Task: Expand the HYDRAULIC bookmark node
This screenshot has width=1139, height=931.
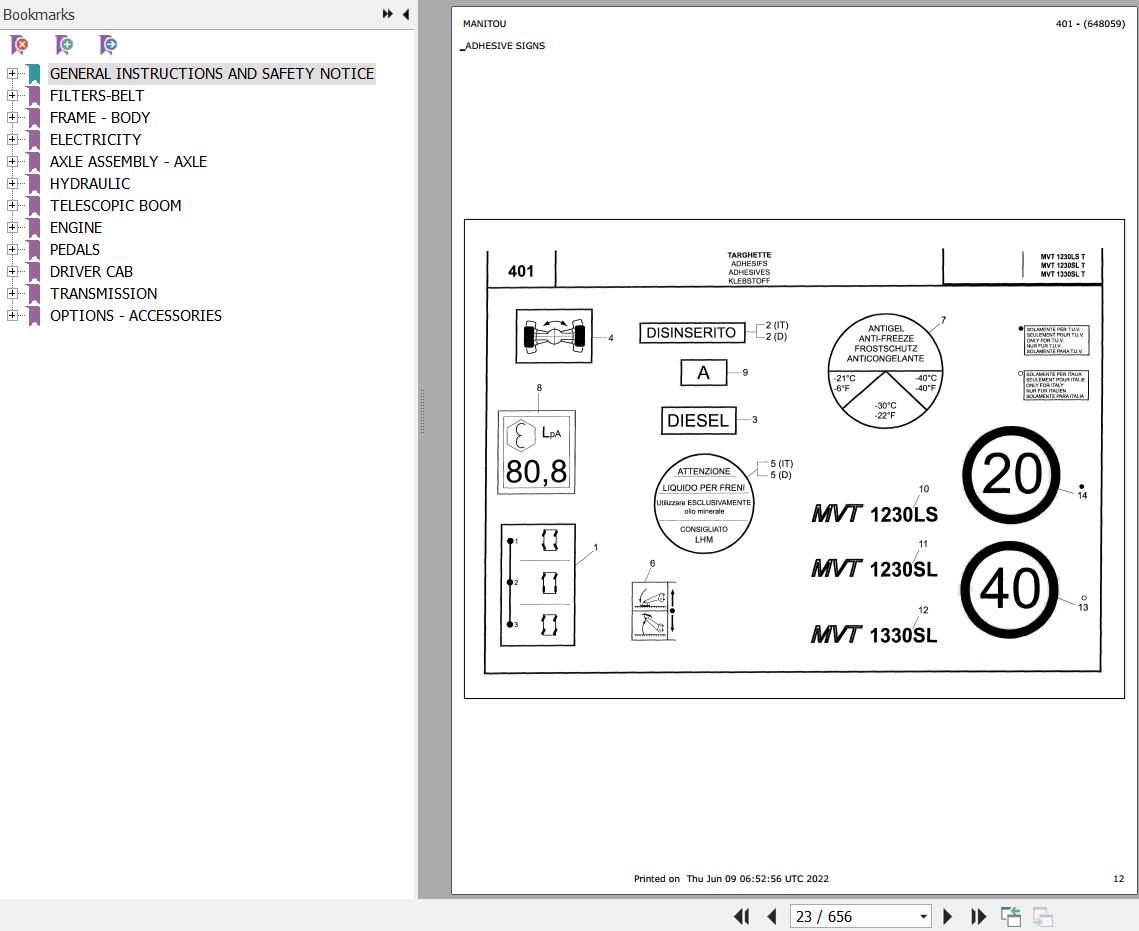Action: coord(12,184)
